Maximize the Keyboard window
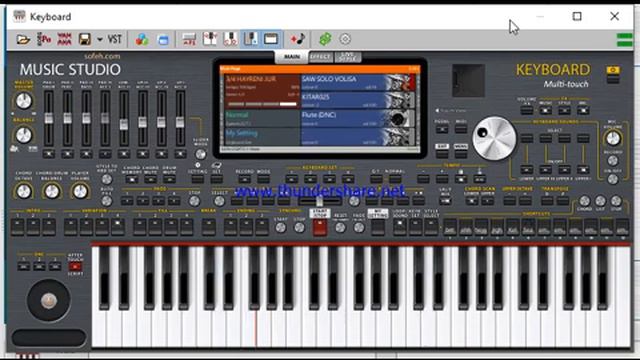 577,16
